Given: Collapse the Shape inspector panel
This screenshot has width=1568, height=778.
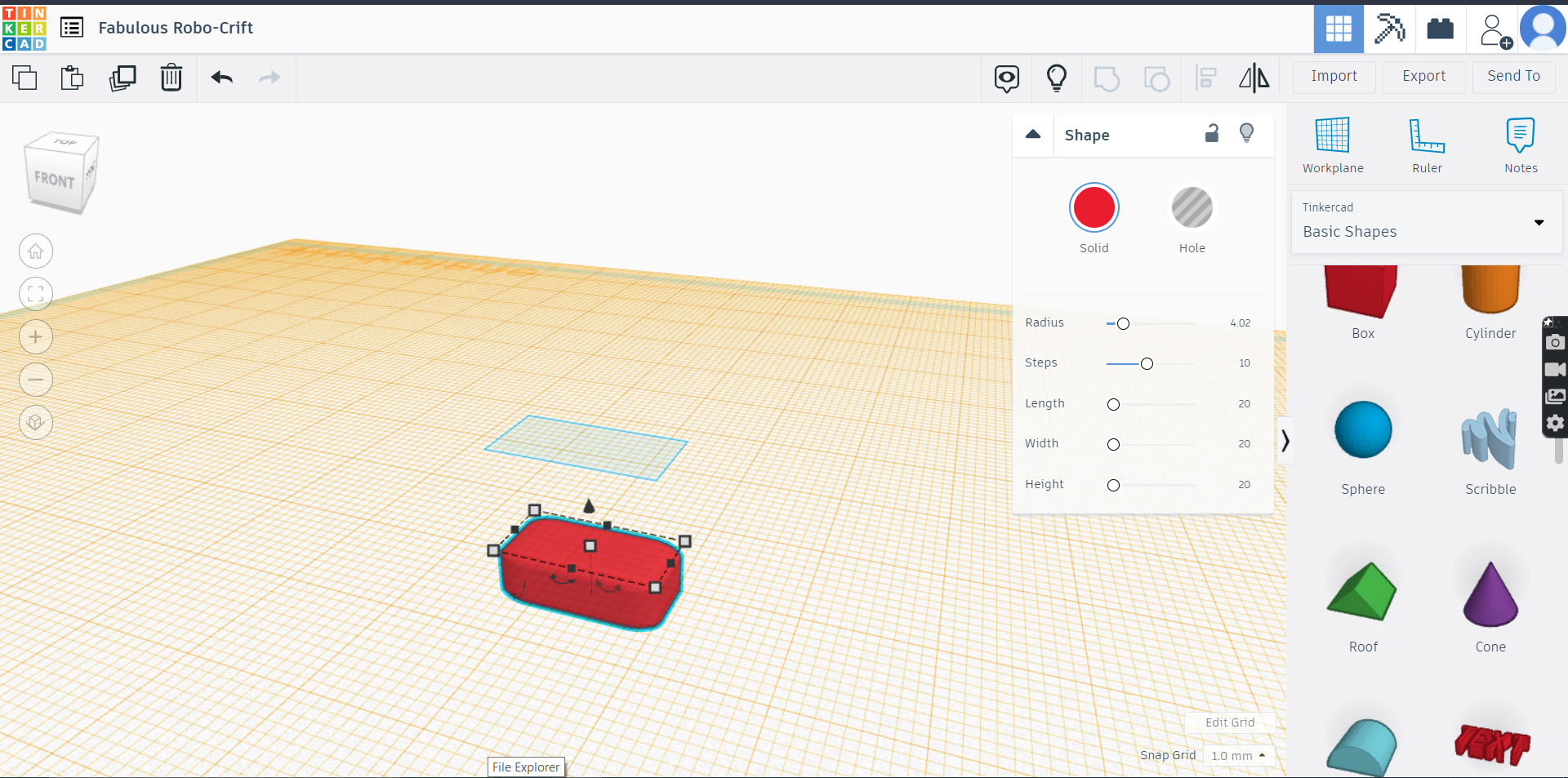Looking at the screenshot, I should click(x=1033, y=135).
